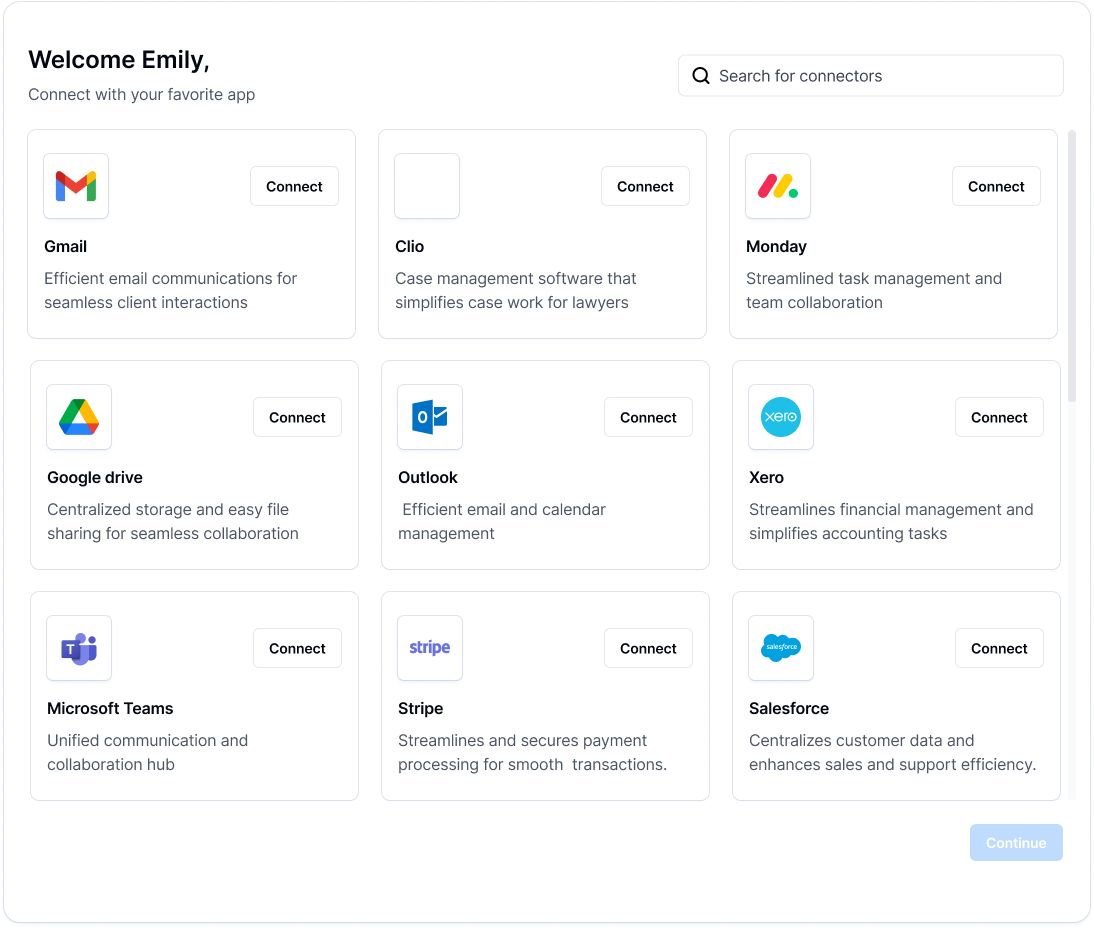Click the Xero logo icon

tap(781, 417)
